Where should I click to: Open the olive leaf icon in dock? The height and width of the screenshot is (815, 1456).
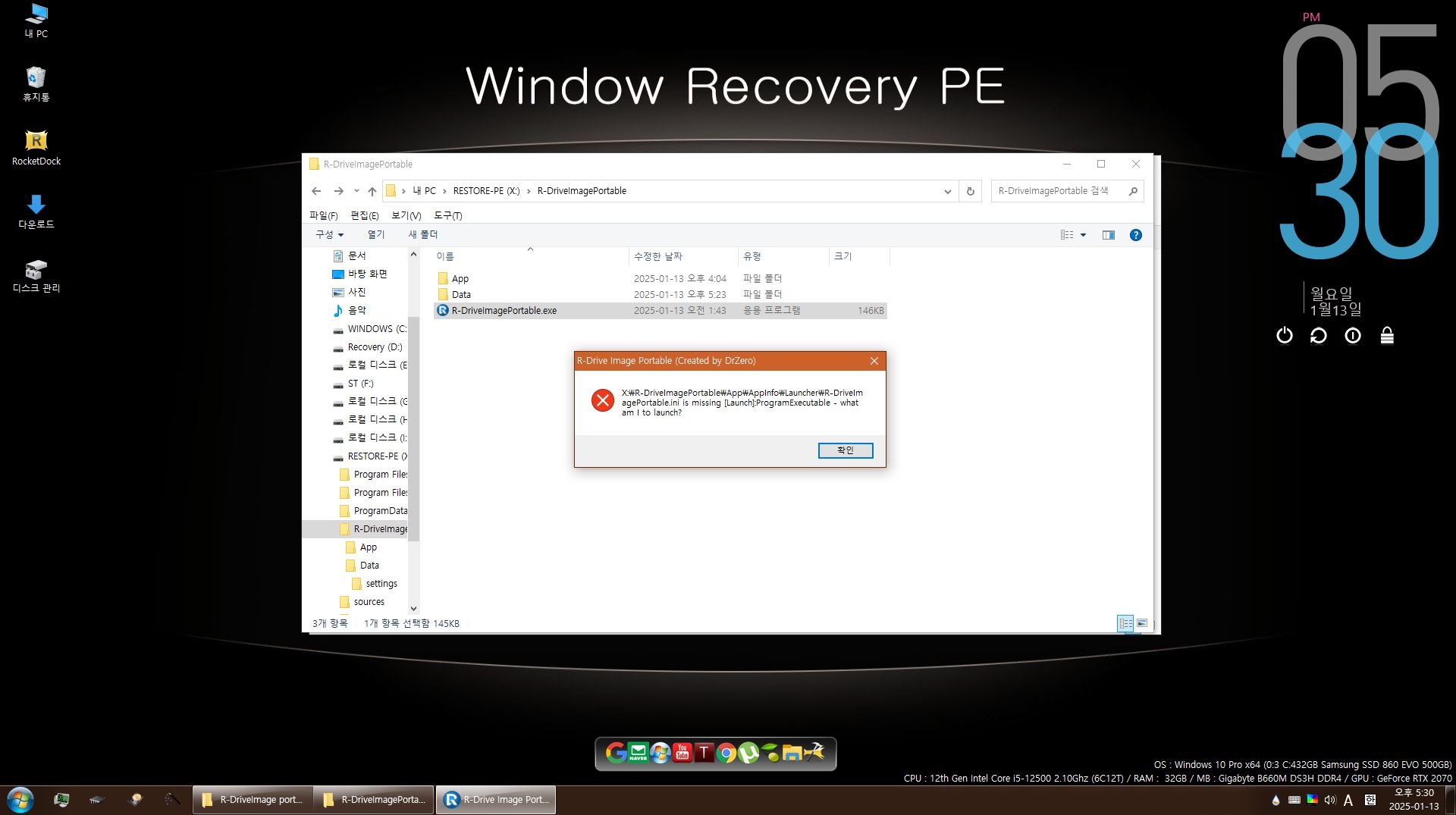tap(770, 753)
